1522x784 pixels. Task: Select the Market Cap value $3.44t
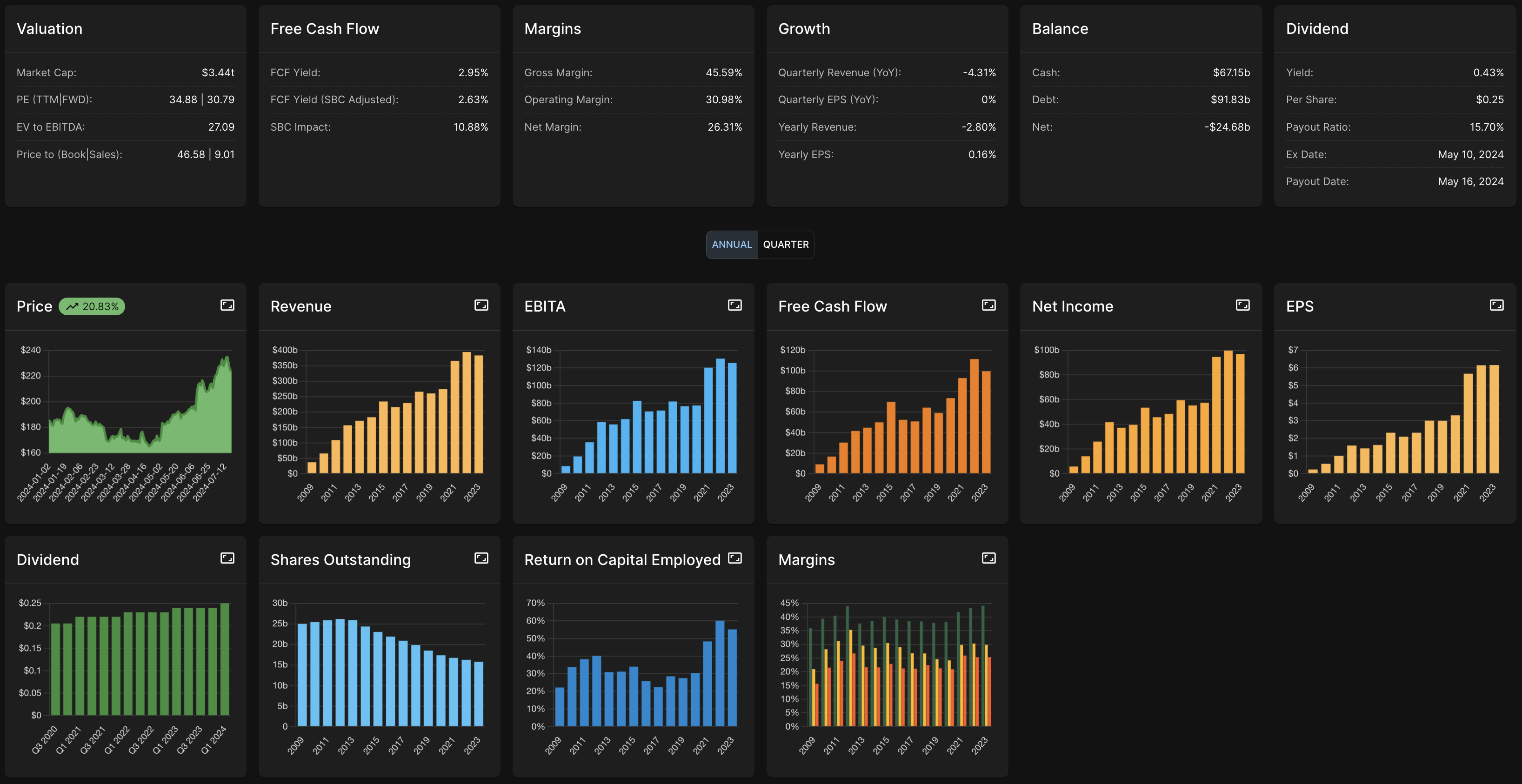click(x=218, y=73)
